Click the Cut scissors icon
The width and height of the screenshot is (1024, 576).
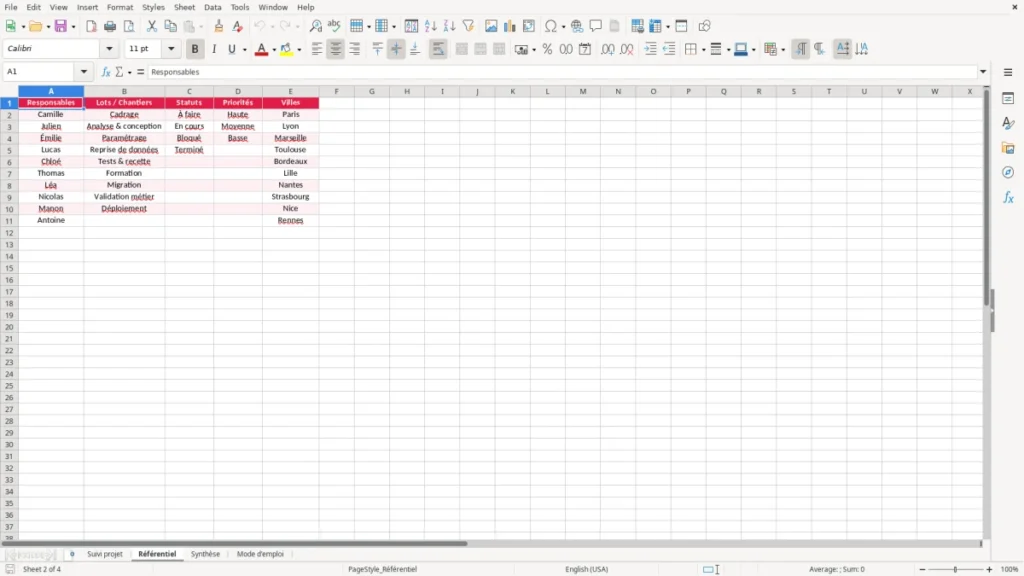point(152,26)
